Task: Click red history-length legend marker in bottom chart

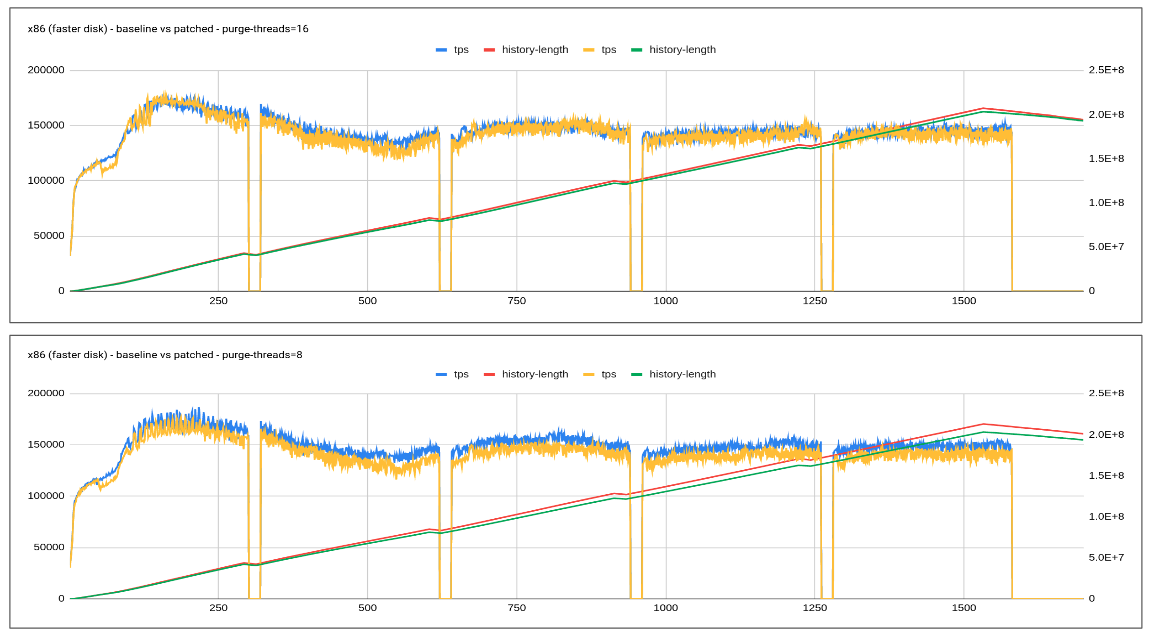Action: click(x=490, y=375)
